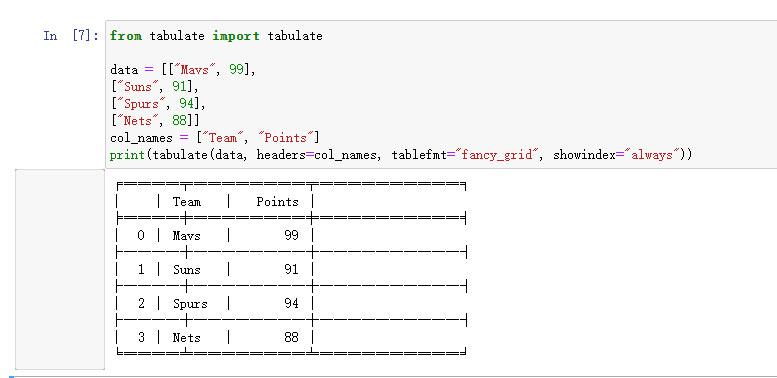Click the number 99 in data list

237,70
